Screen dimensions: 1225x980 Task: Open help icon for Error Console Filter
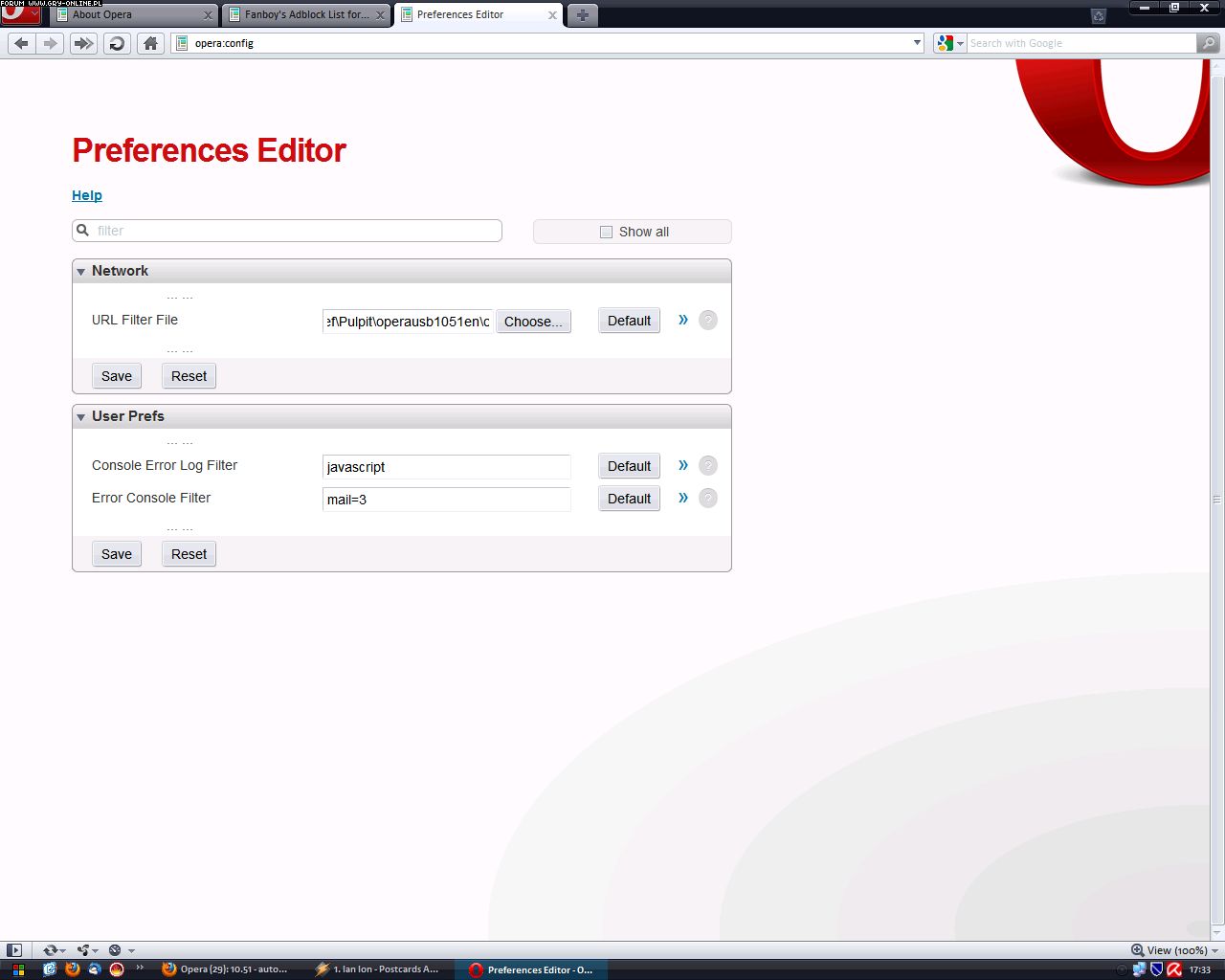[708, 499]
